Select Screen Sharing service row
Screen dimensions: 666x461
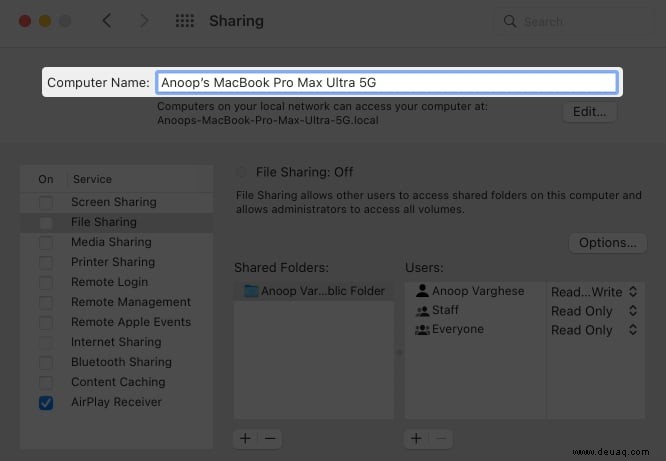coord(116,202)
